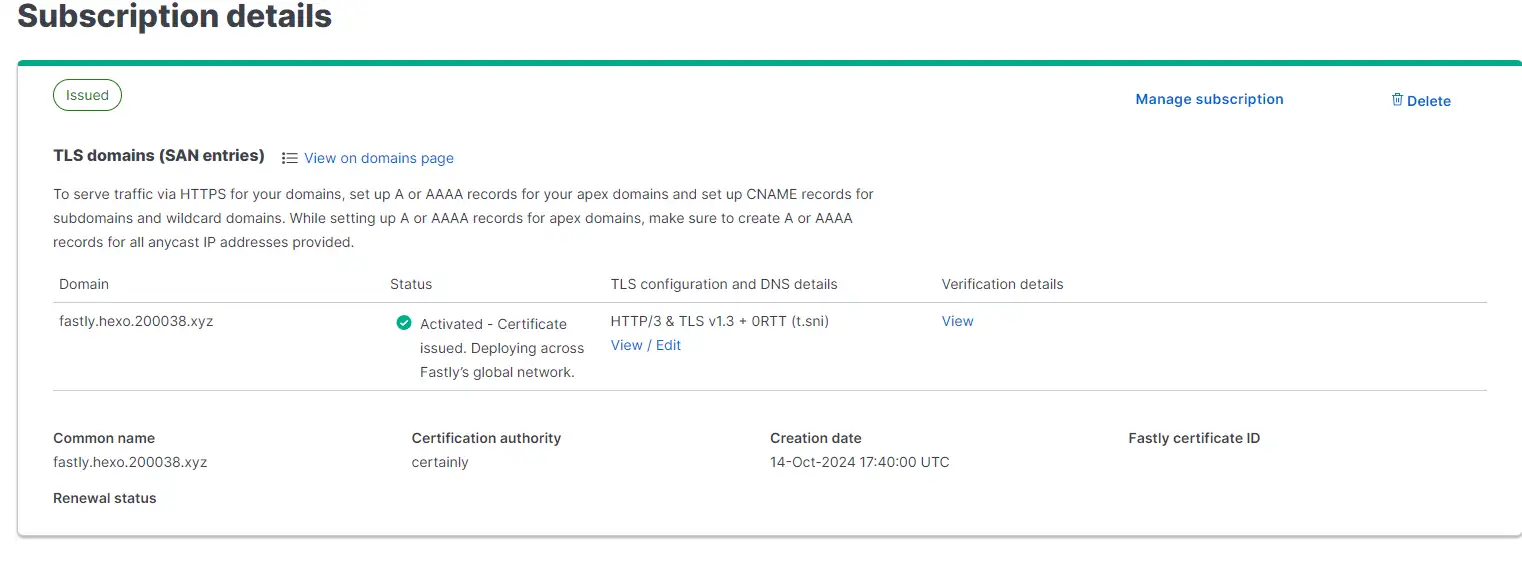Click the green checkmark activated status icon
This screenshot has height=568, width=1522.
(x=404, y=323)
